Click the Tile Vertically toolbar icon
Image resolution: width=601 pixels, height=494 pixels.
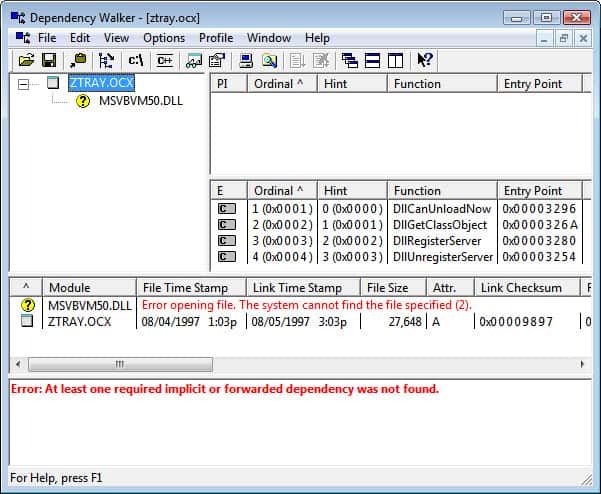(x=394, y=60)
